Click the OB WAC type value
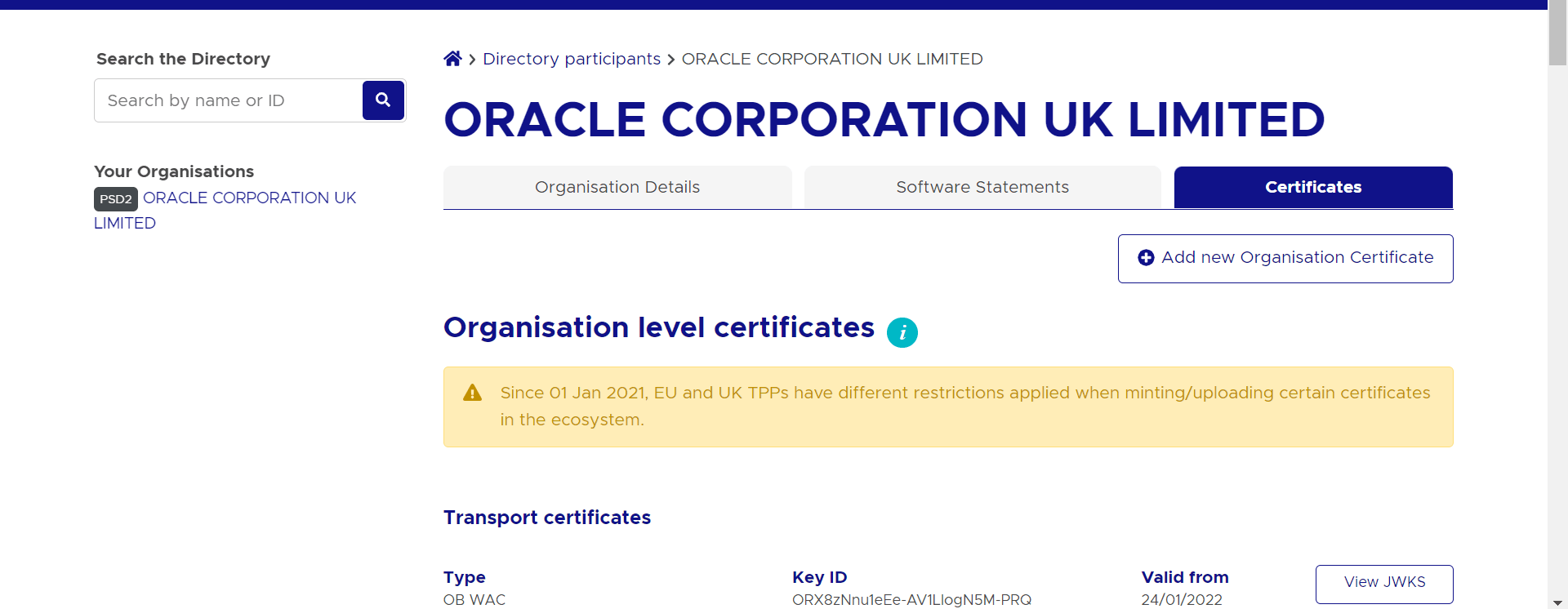Viewport: 1568px width, 609px height. point(474,600)
